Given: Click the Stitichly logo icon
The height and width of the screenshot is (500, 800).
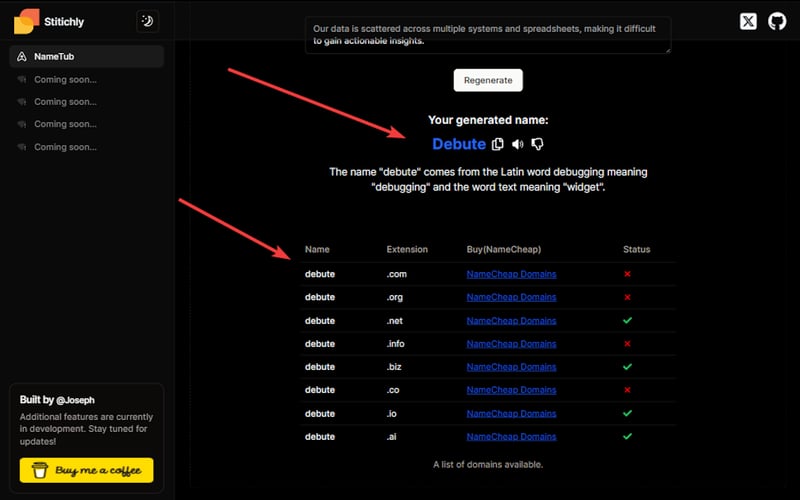Looking at the screenshot, I should point(27,21).
